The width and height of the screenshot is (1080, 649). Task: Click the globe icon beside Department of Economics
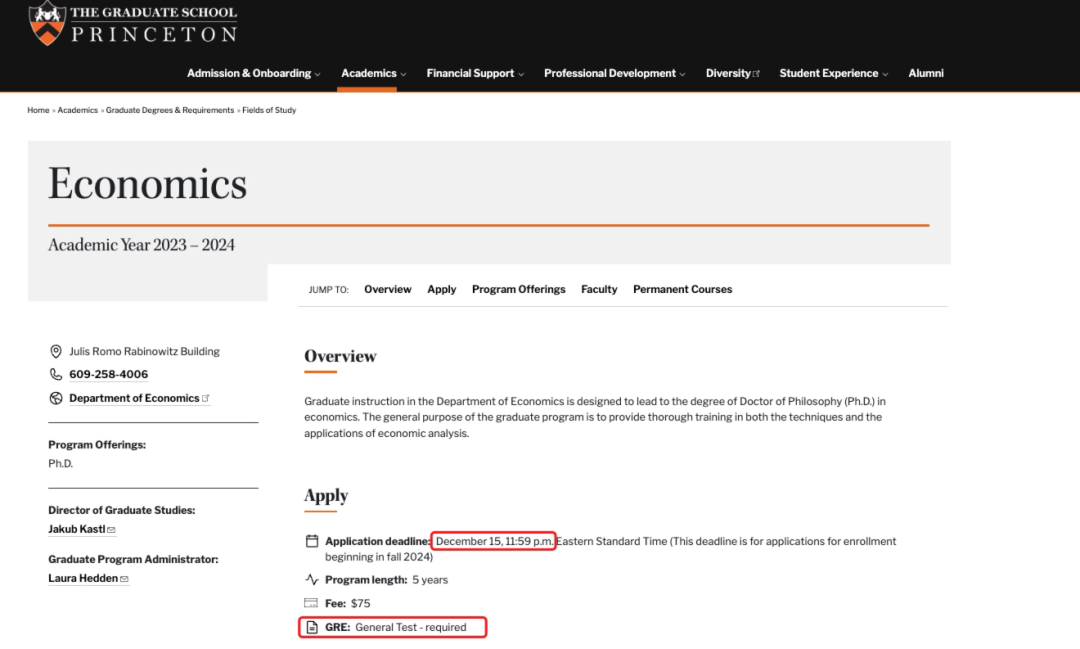tap(56, 398)
